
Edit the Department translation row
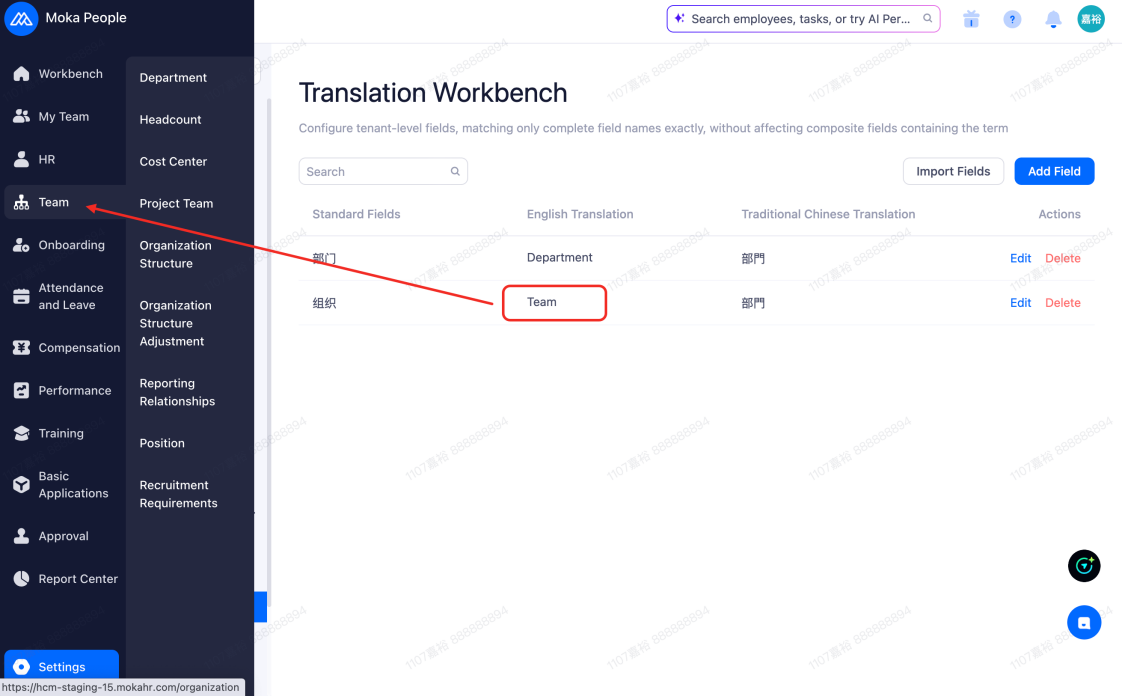coord(1020,258)
